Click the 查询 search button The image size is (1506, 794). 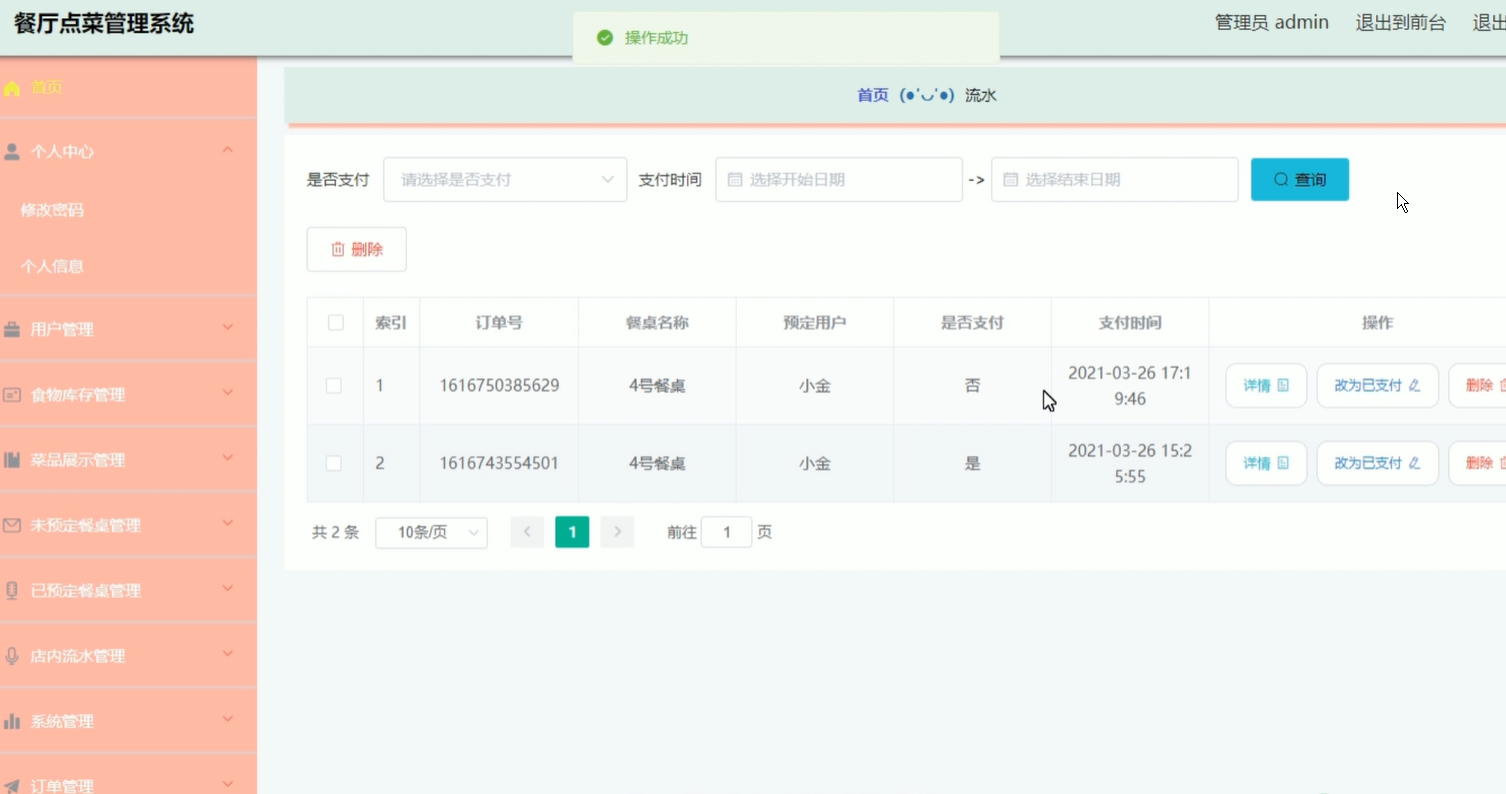(1300, 180)
